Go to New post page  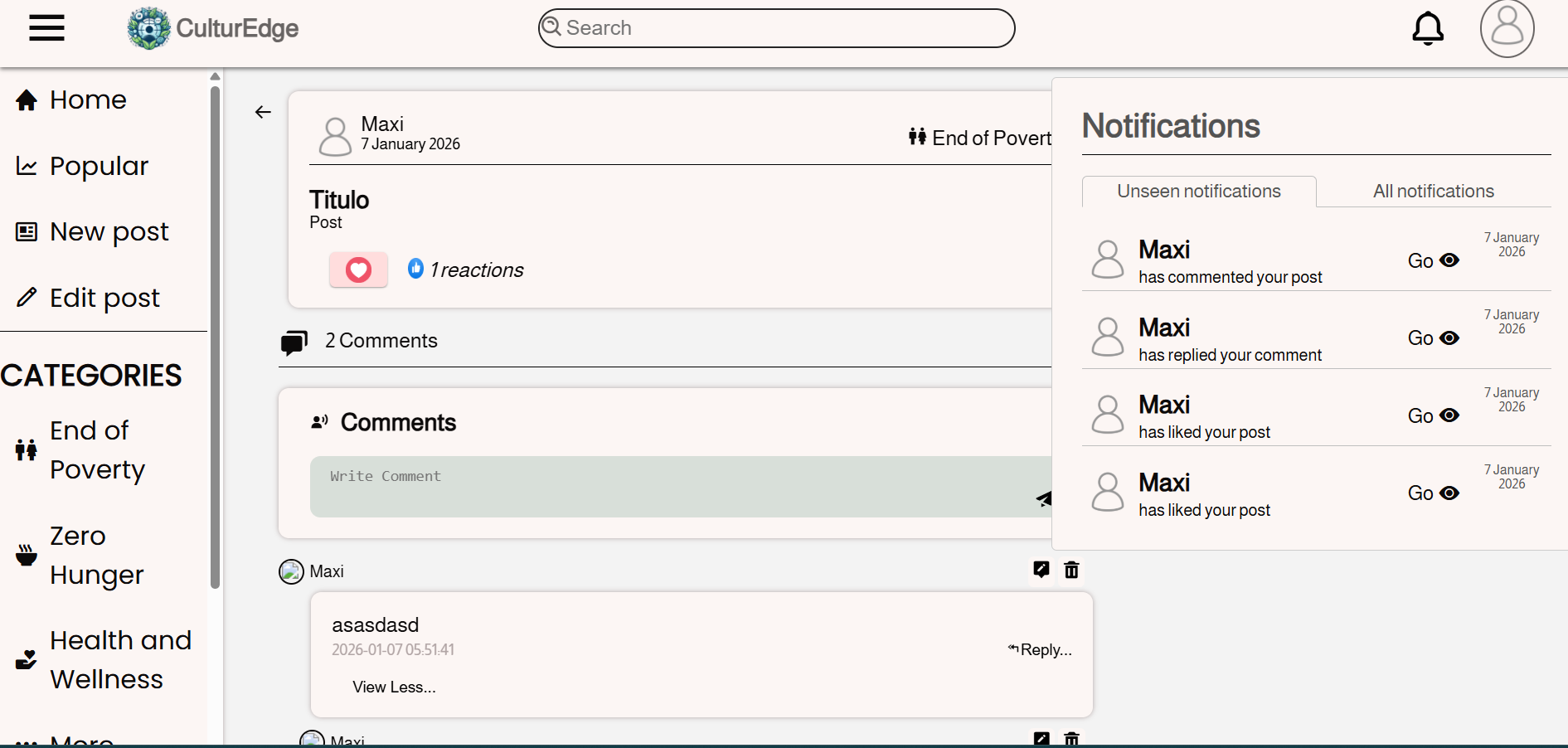coord(109,231)
